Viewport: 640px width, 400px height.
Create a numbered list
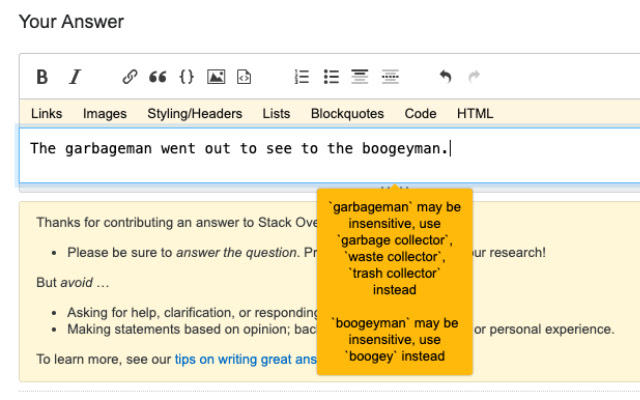(x=302, y=77)
